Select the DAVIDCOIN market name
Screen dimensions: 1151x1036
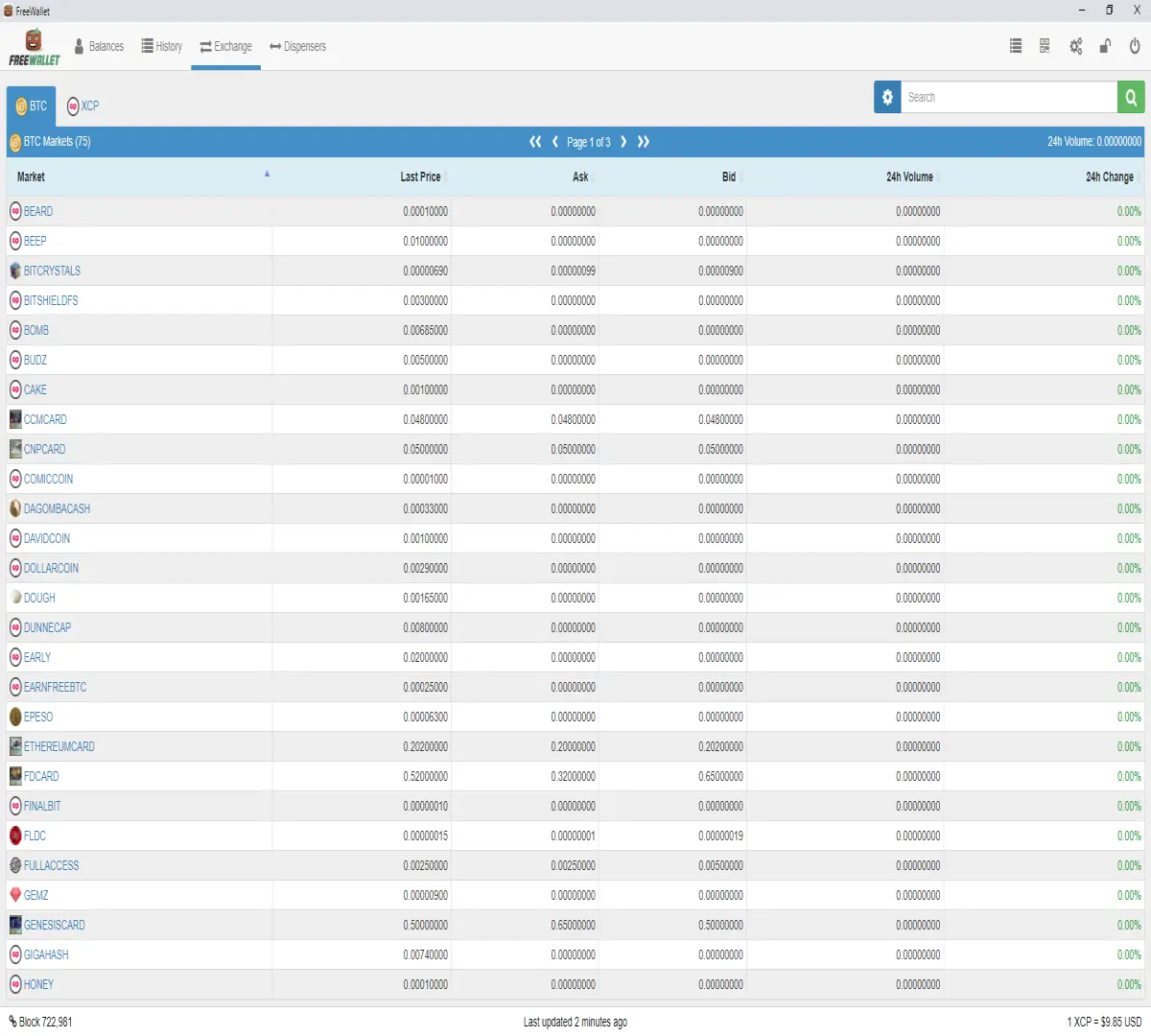tap(47, 538)
